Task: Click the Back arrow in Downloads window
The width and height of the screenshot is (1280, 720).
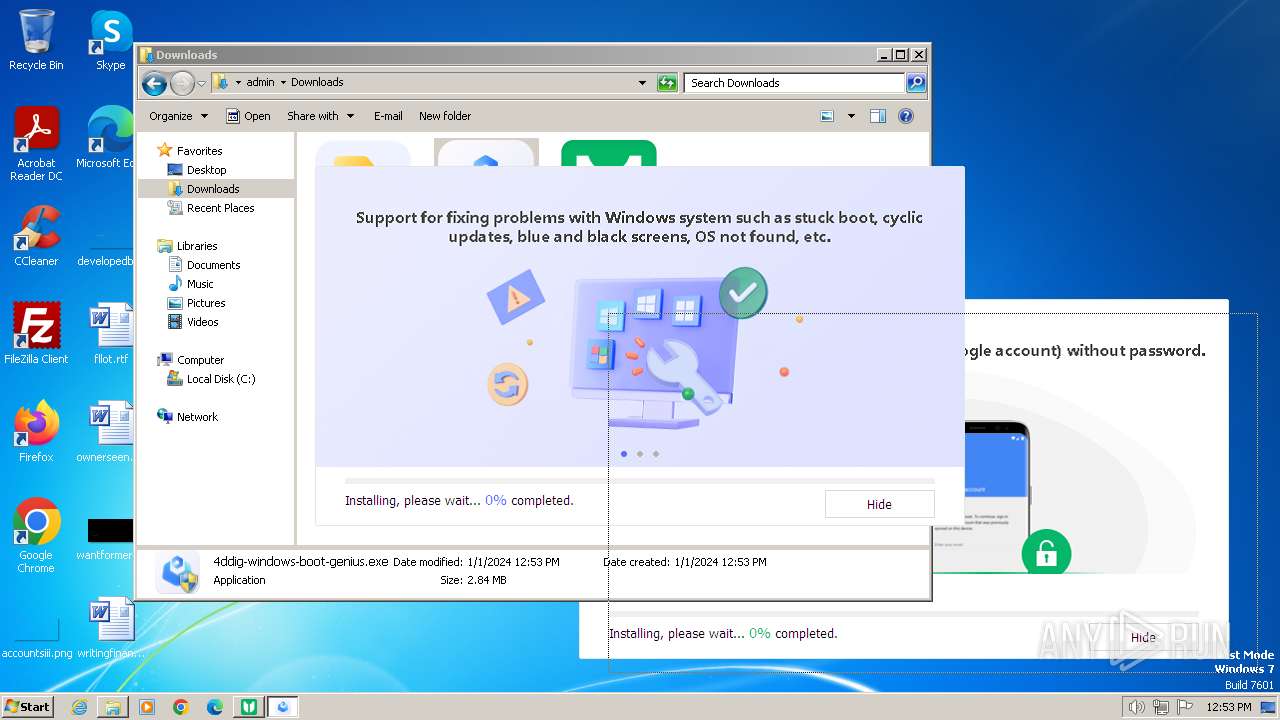Action: [154, 83]
